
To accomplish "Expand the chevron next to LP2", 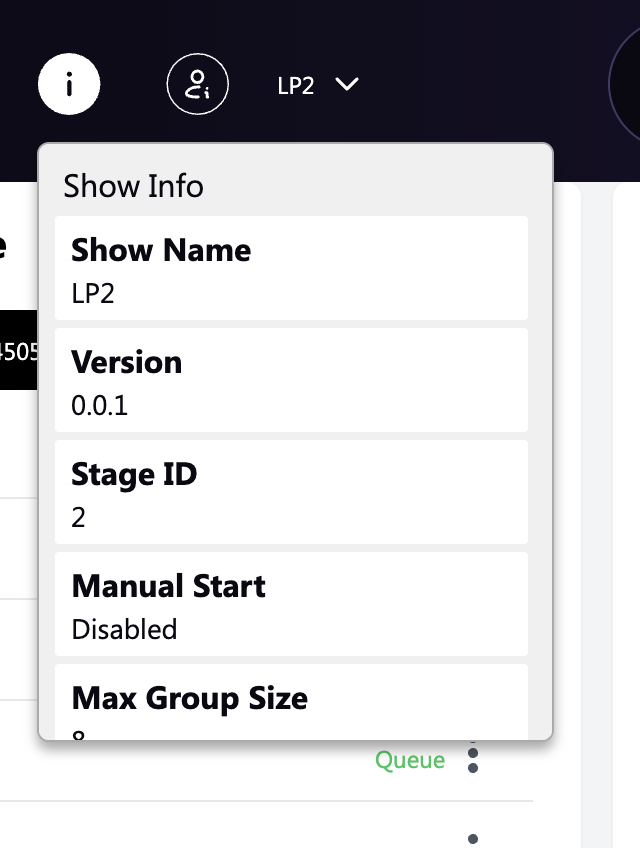I will [x=347, y=85].
